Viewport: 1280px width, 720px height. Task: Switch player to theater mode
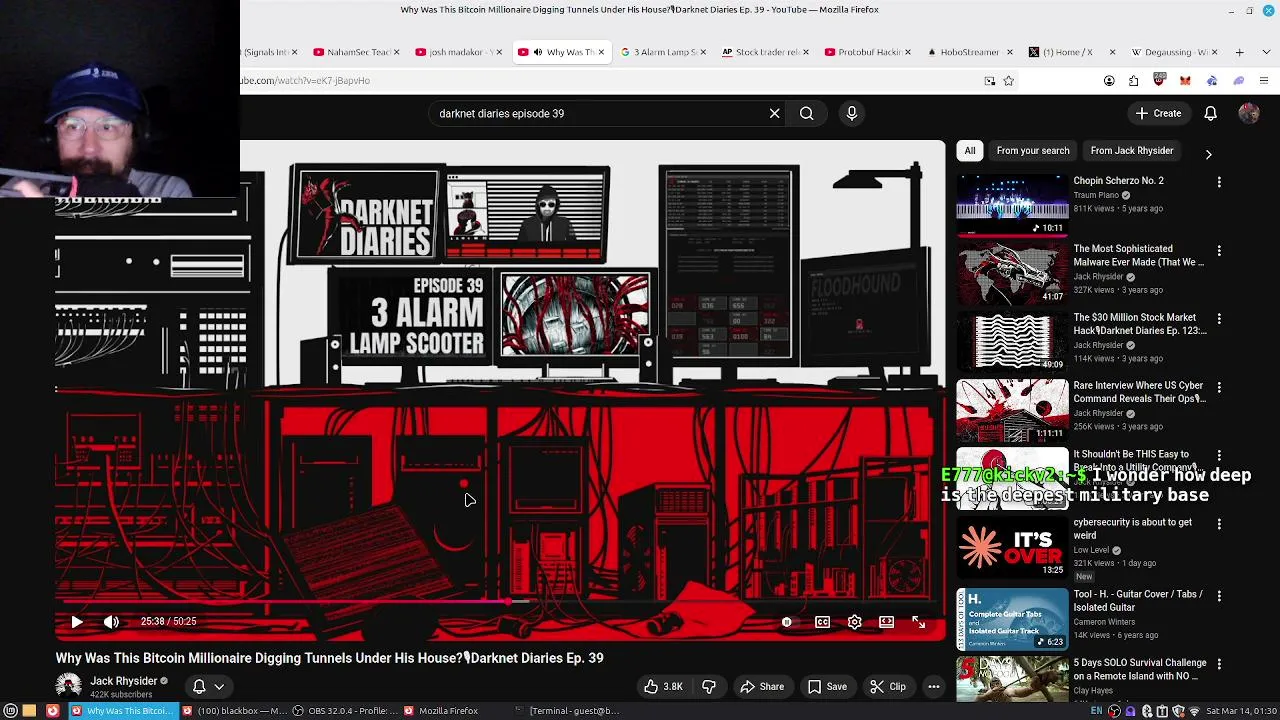pyautogui.click(x=886, y=622)
